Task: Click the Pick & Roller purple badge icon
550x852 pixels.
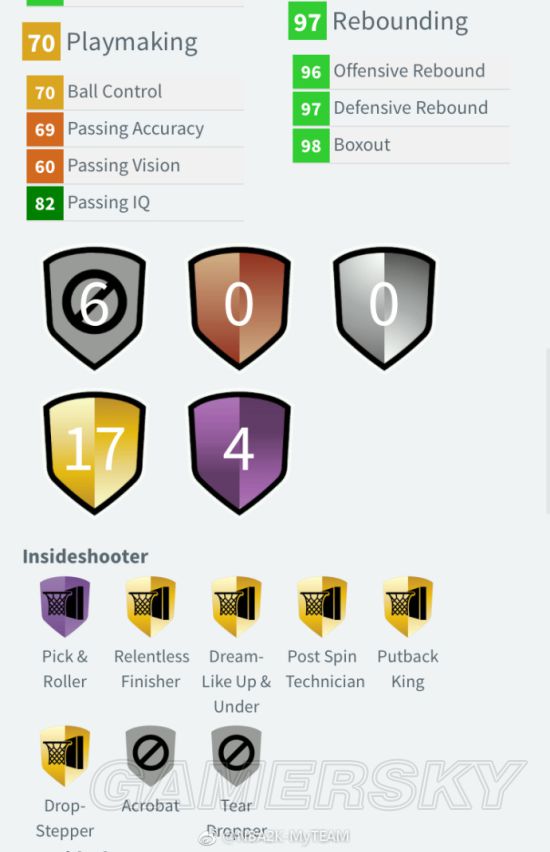Action: 65,606
